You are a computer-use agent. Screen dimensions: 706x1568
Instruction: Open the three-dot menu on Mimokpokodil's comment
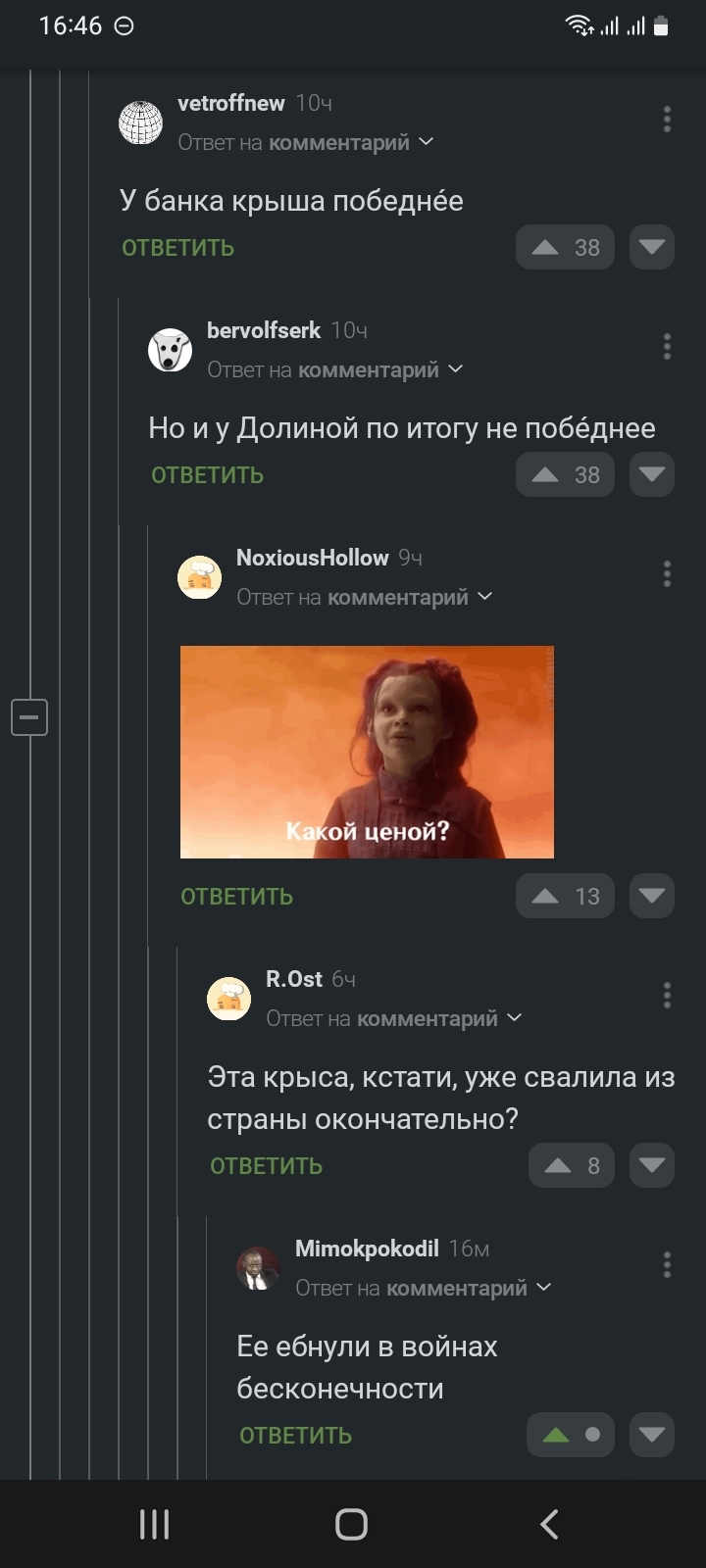tap(667, 1265)
